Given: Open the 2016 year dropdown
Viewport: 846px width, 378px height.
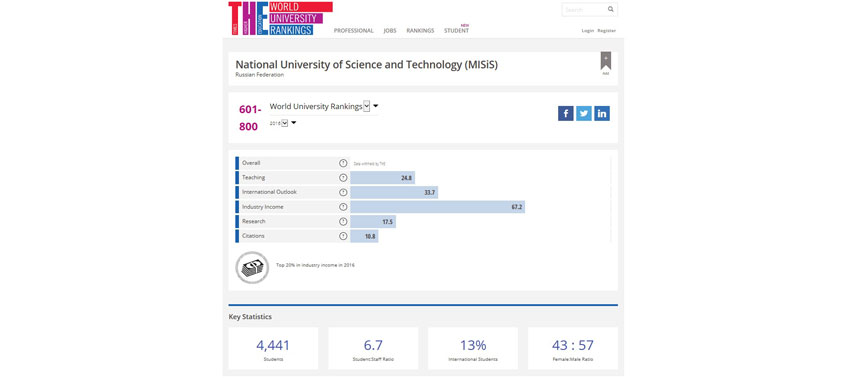Looking at the screenshot, I should 283,123.
